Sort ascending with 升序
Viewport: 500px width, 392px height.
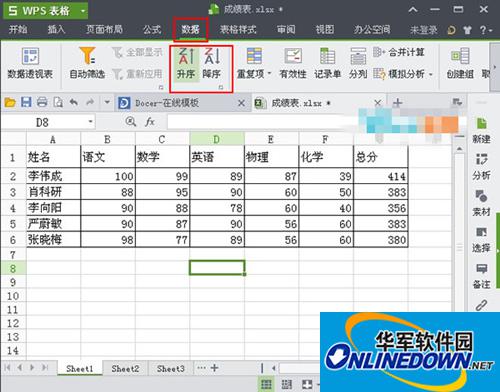(x=186, y=63)
